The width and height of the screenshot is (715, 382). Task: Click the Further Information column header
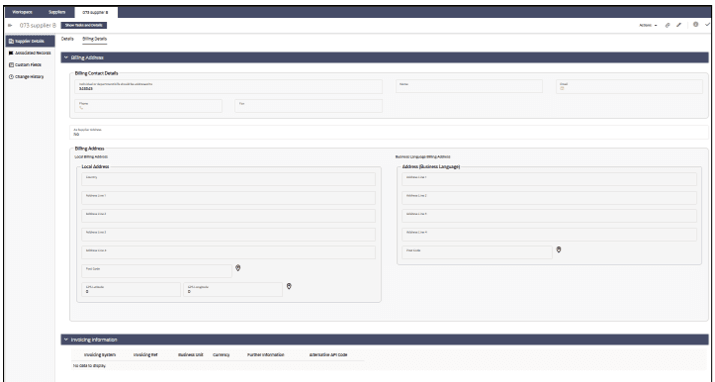(266, 355)
